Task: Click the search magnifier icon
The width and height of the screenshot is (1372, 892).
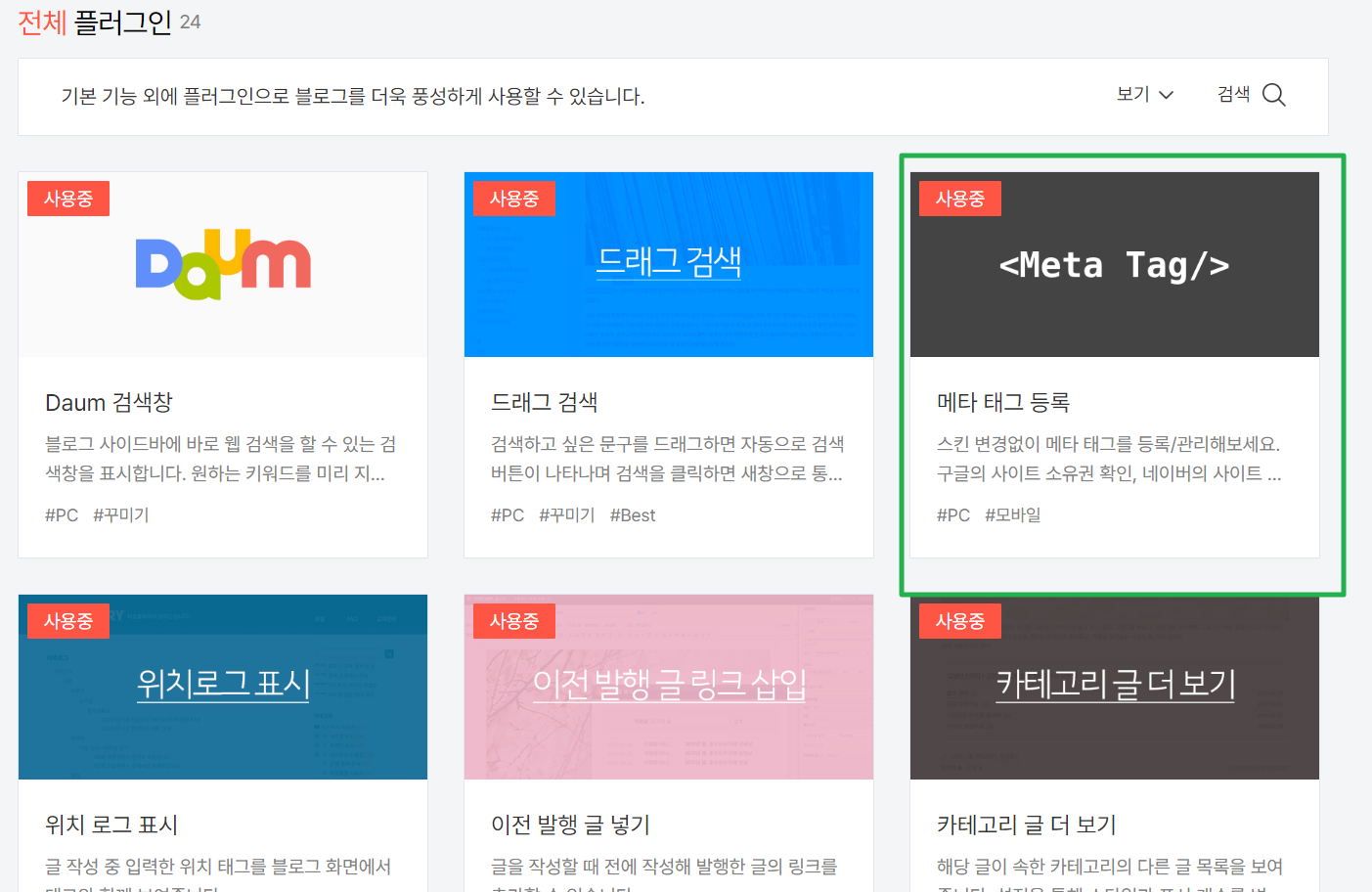Action: click(1273, 95)
